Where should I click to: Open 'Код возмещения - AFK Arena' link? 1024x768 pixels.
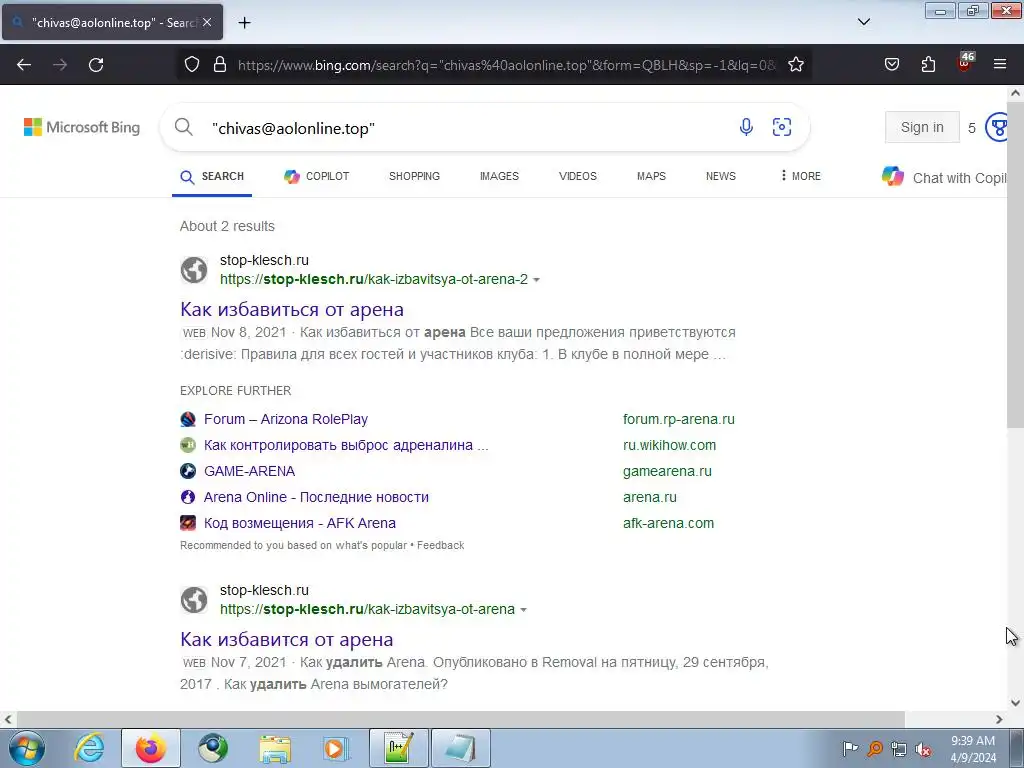pyautogui.click(x=300, y=524)
